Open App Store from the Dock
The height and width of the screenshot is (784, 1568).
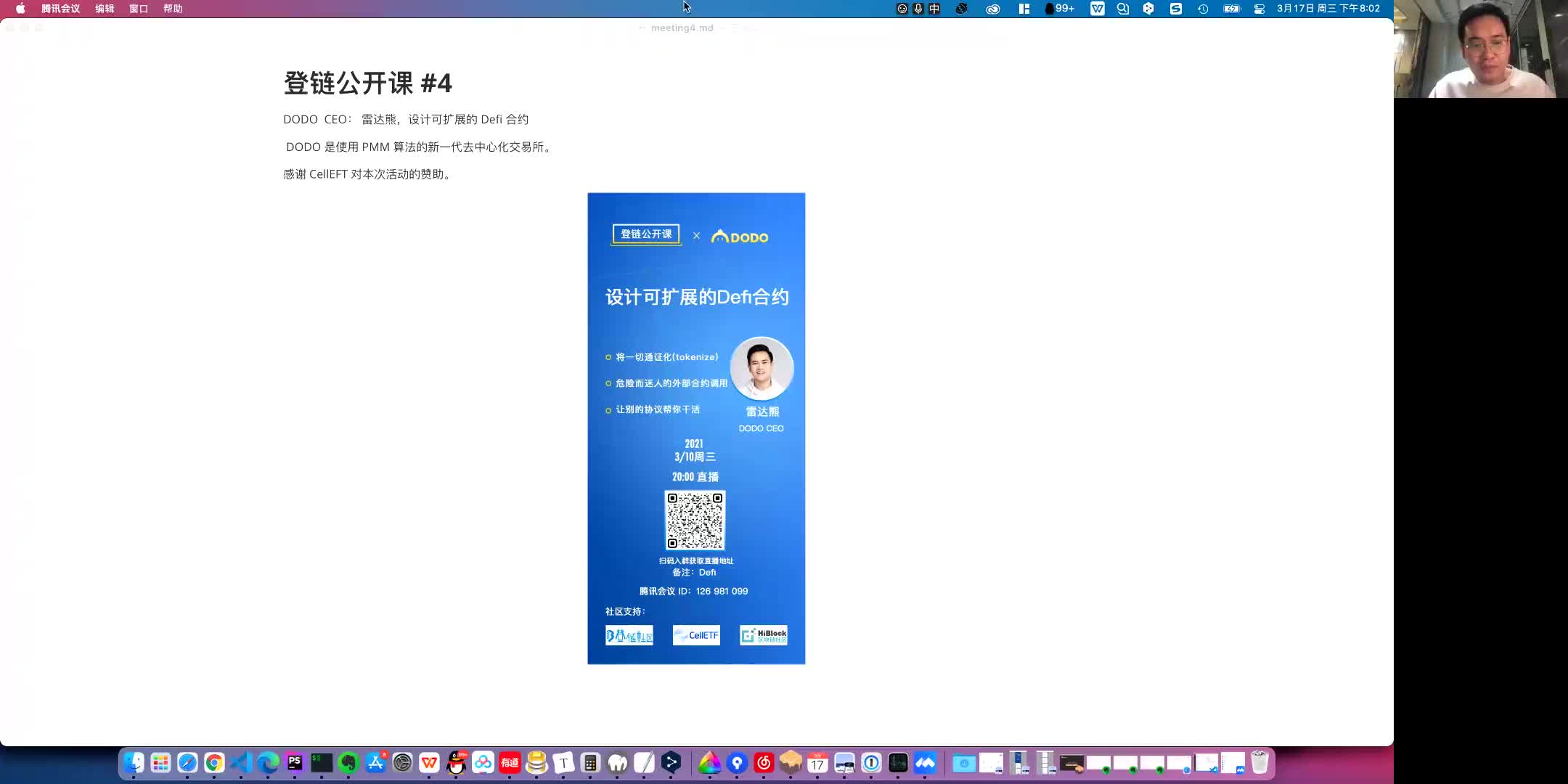[x=375, y=763]
